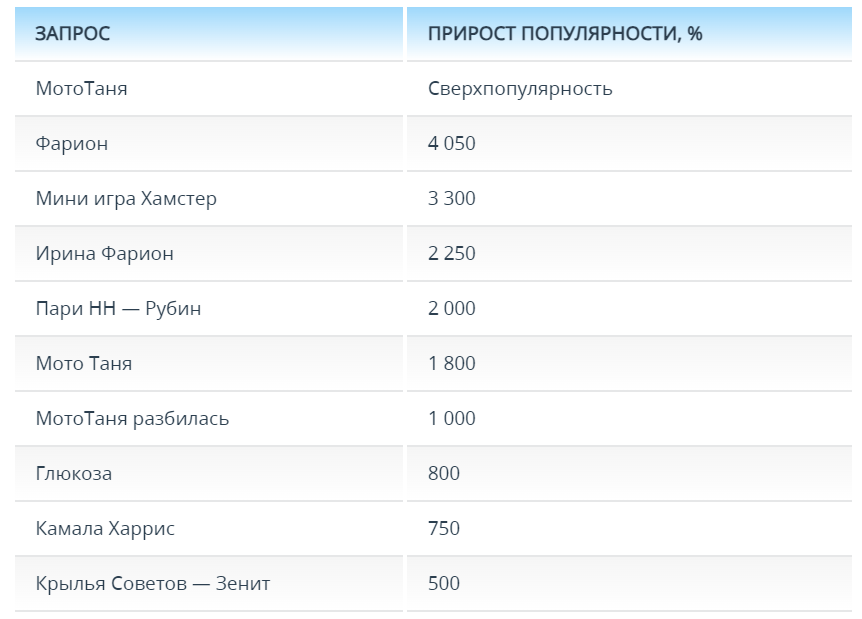Viewport: 862px width, 619px height.
Task: Click the 3 300 growth value
Action: tap(452, 198)
